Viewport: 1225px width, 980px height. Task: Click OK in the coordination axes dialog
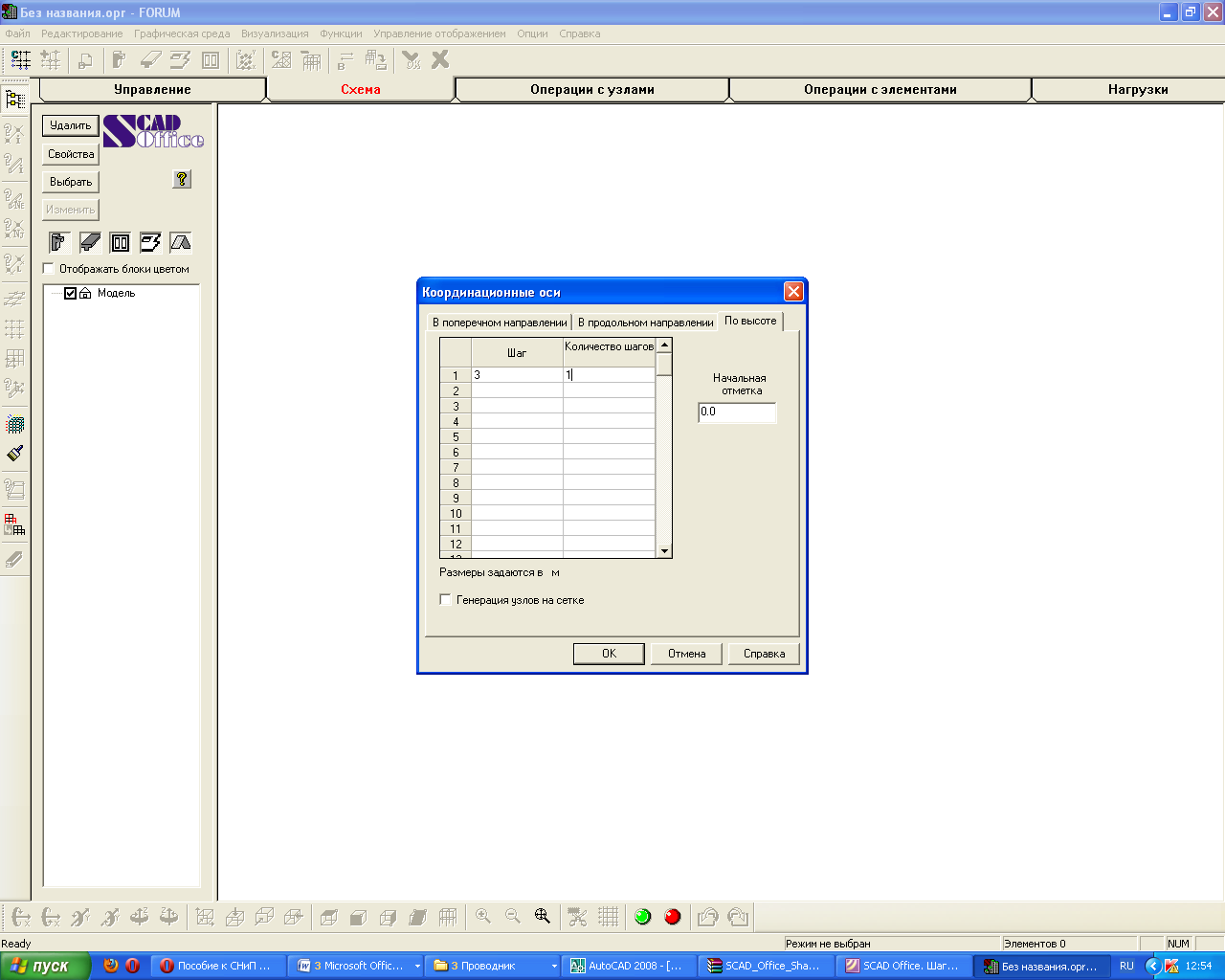[609, 654]
